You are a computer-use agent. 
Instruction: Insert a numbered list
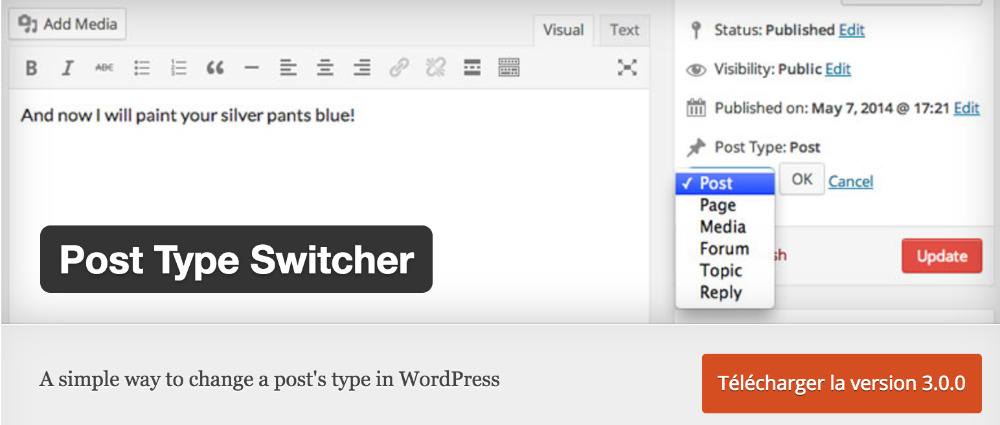pos(179,68)
